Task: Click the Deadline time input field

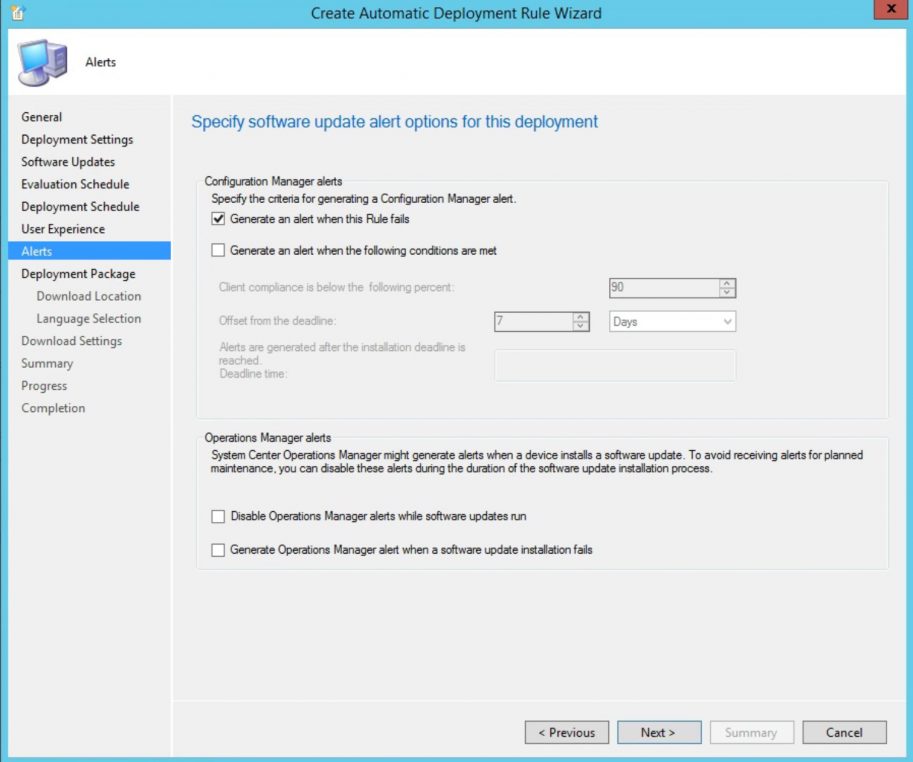Action: 614,364
